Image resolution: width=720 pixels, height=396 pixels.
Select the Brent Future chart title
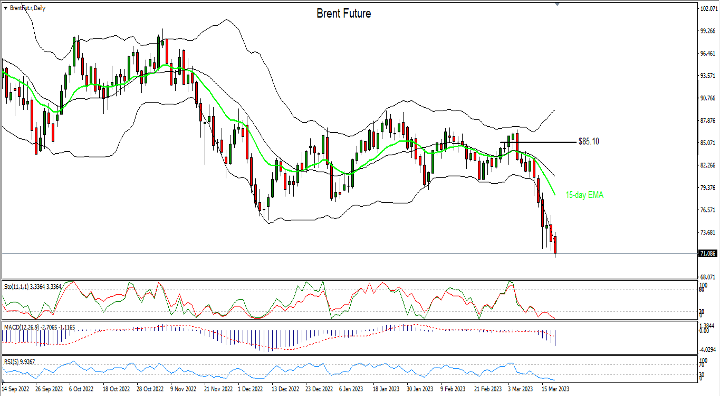[x=343, y=13]
